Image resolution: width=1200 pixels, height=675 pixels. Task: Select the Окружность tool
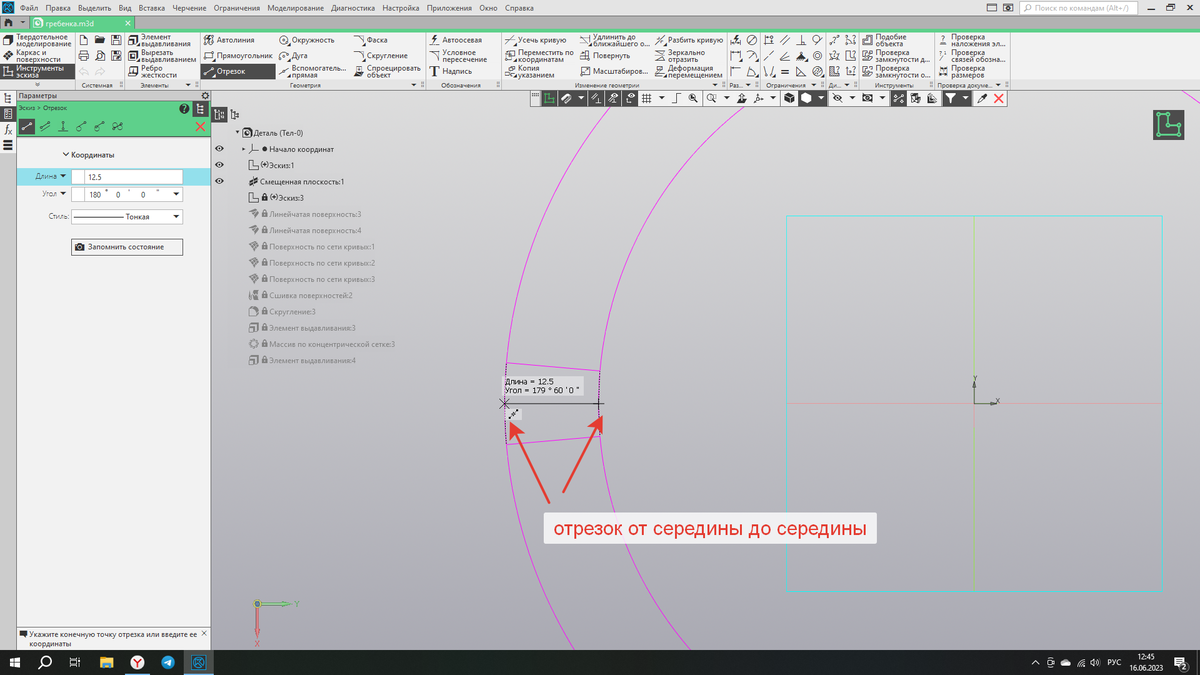point(307,40)
